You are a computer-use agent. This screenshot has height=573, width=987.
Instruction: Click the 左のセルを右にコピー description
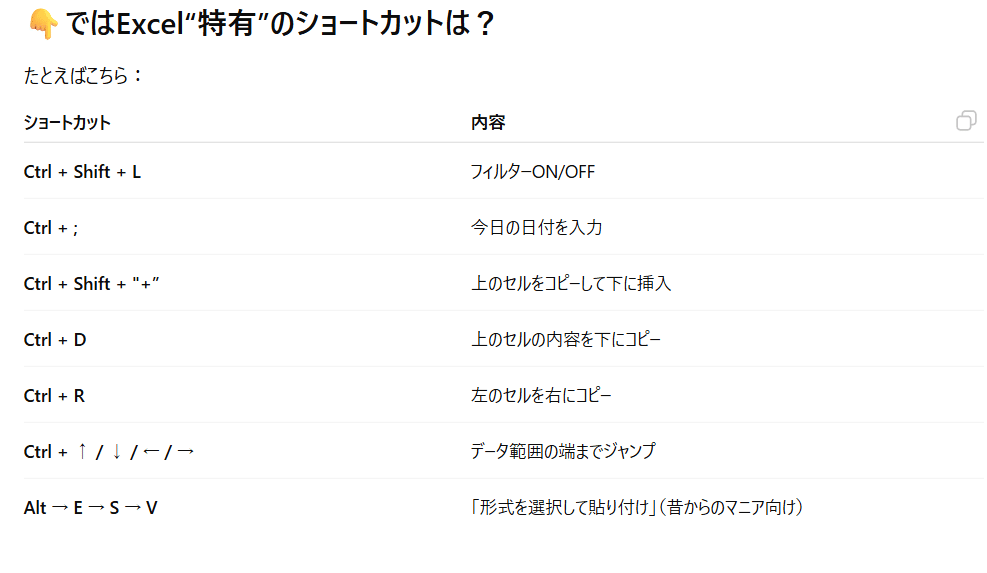click(541, 396)
